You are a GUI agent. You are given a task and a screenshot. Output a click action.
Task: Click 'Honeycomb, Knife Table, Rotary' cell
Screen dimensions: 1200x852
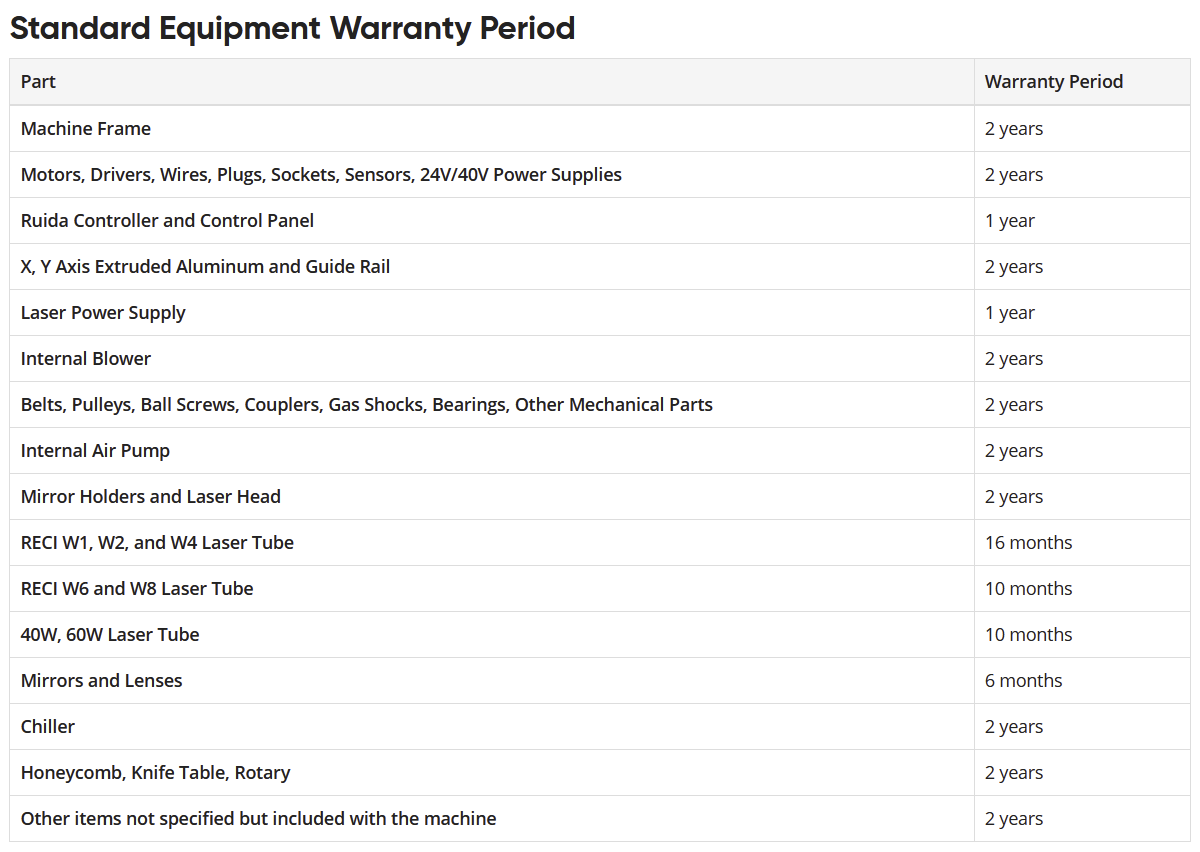(x=155, y=773)
